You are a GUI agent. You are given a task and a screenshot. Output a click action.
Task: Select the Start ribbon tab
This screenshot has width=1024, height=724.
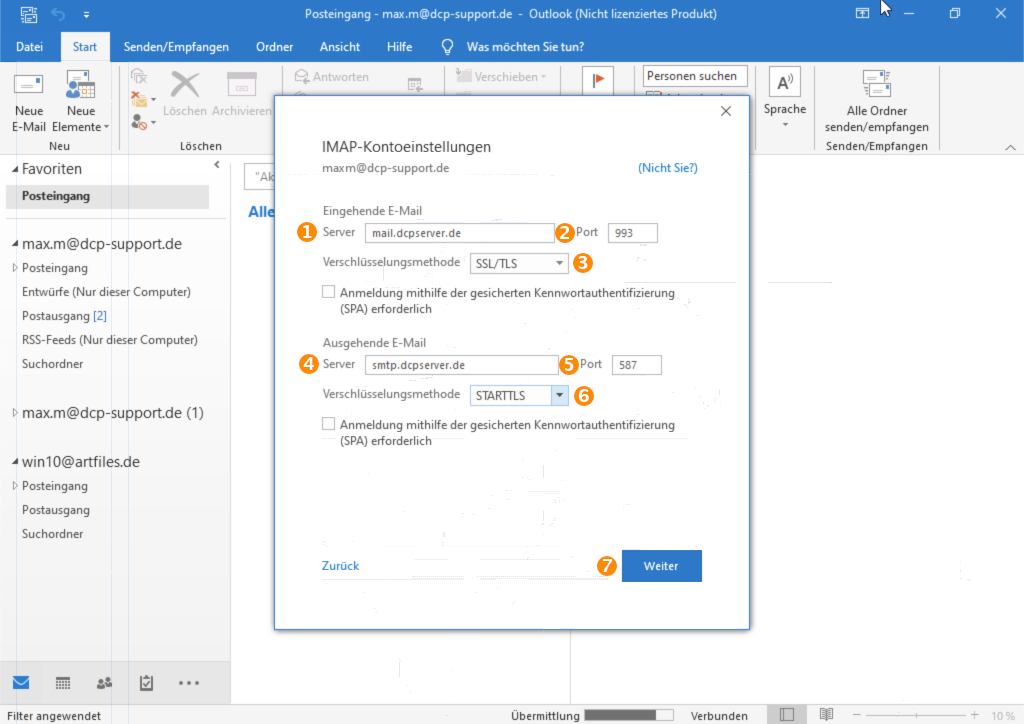(x=84, y=46)
